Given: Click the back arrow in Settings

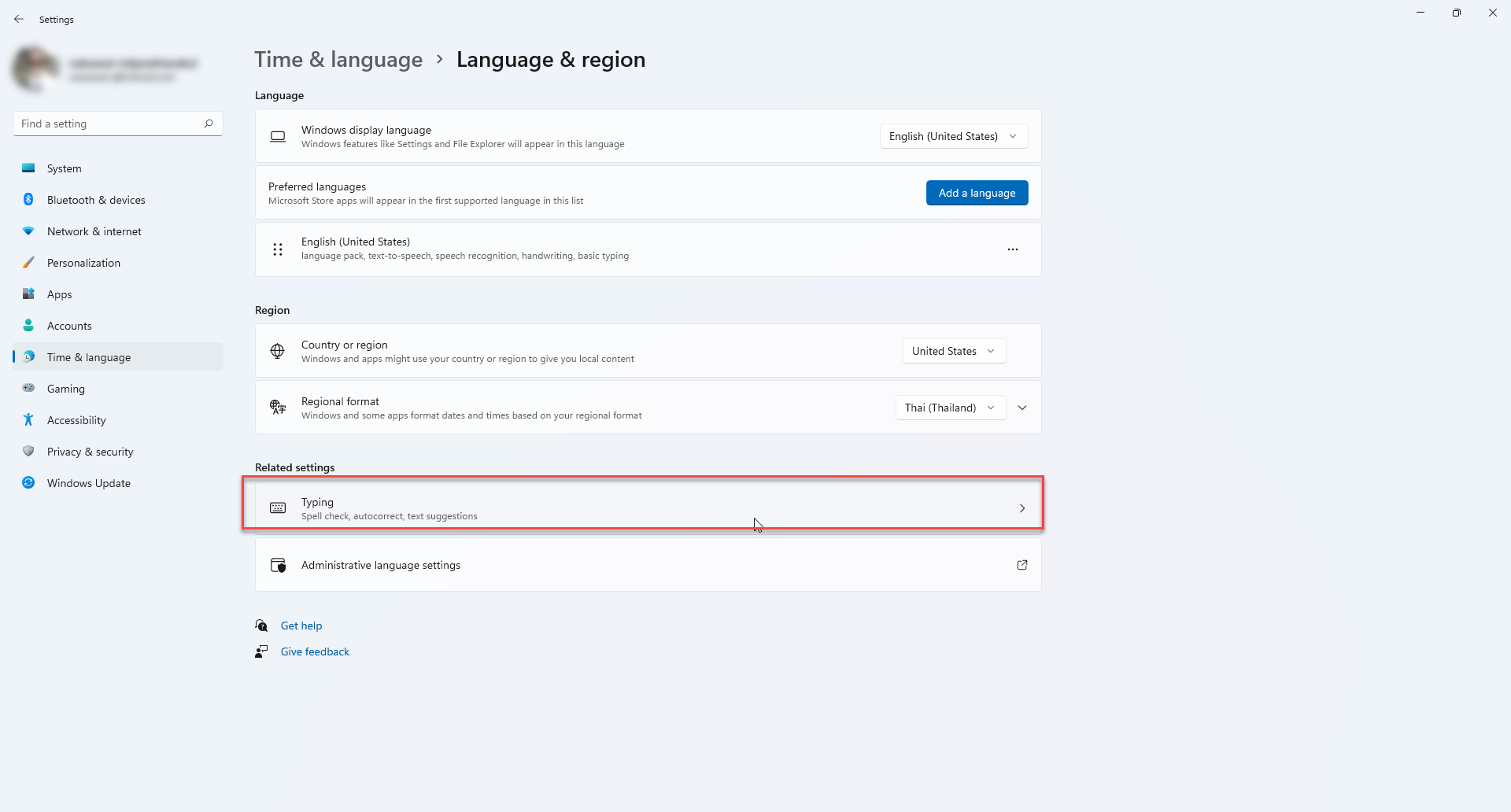Looking at the screenshot, I should click(19, 19).
